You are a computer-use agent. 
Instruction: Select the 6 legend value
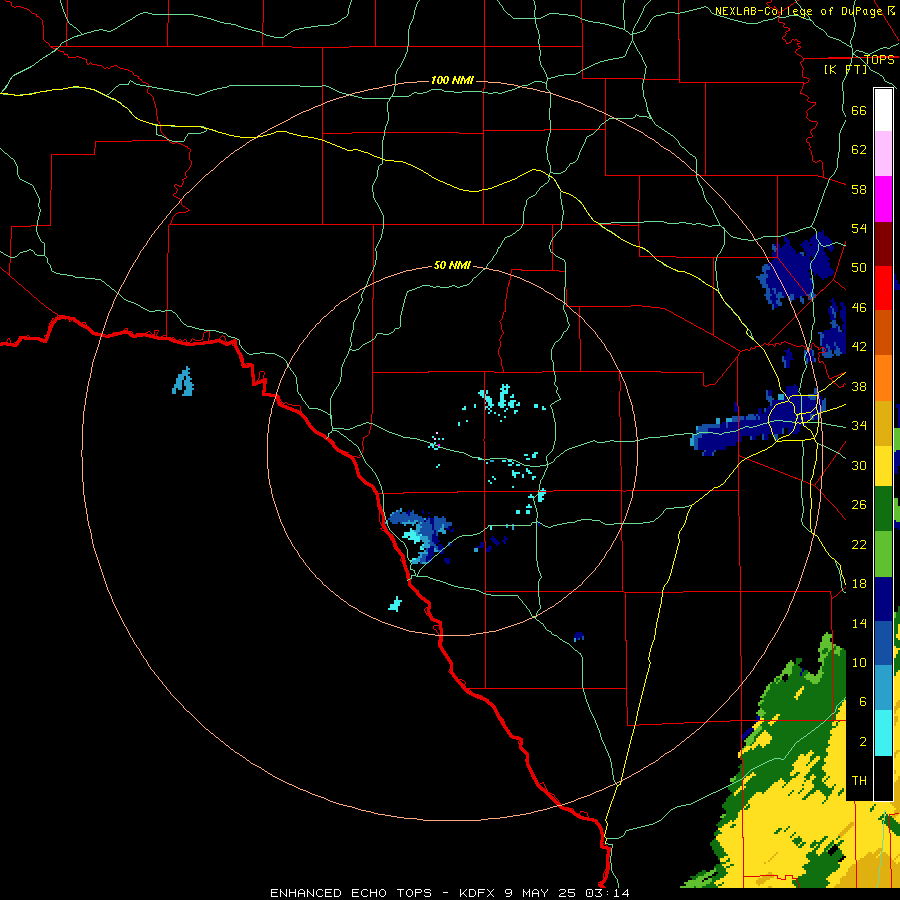pyautogui.click(x=862, y=701)
